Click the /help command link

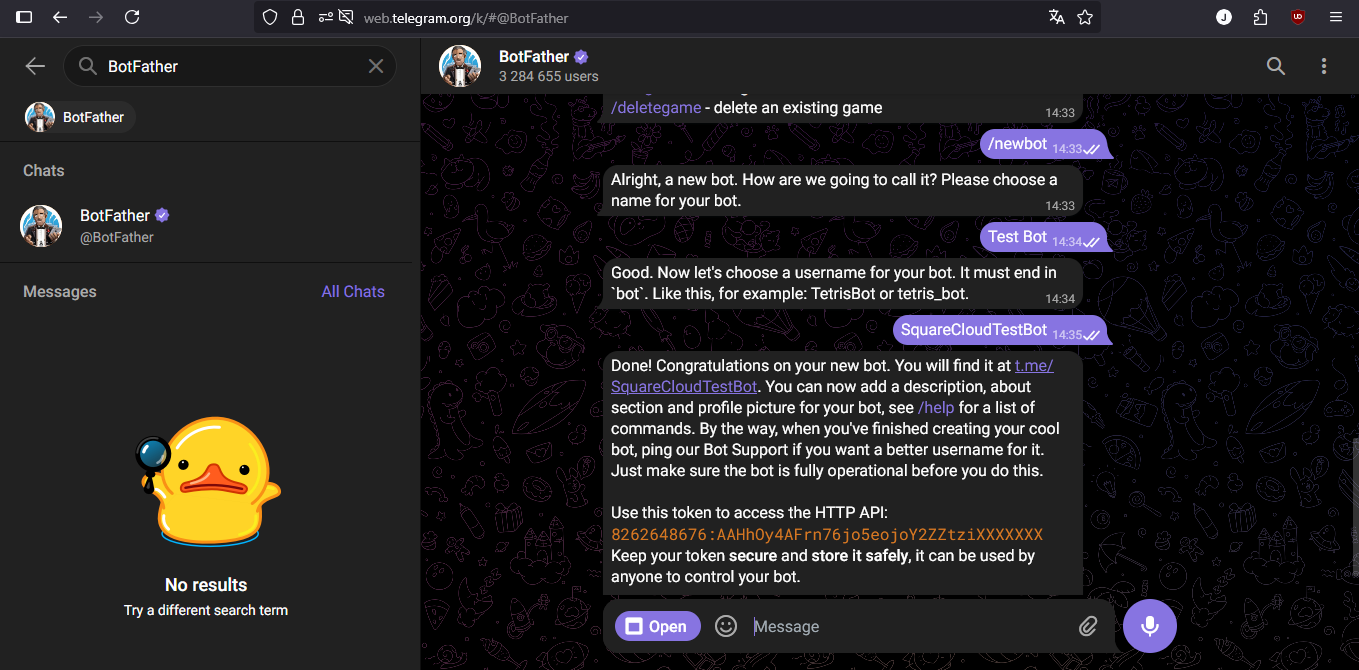click(x=936, y=407)
